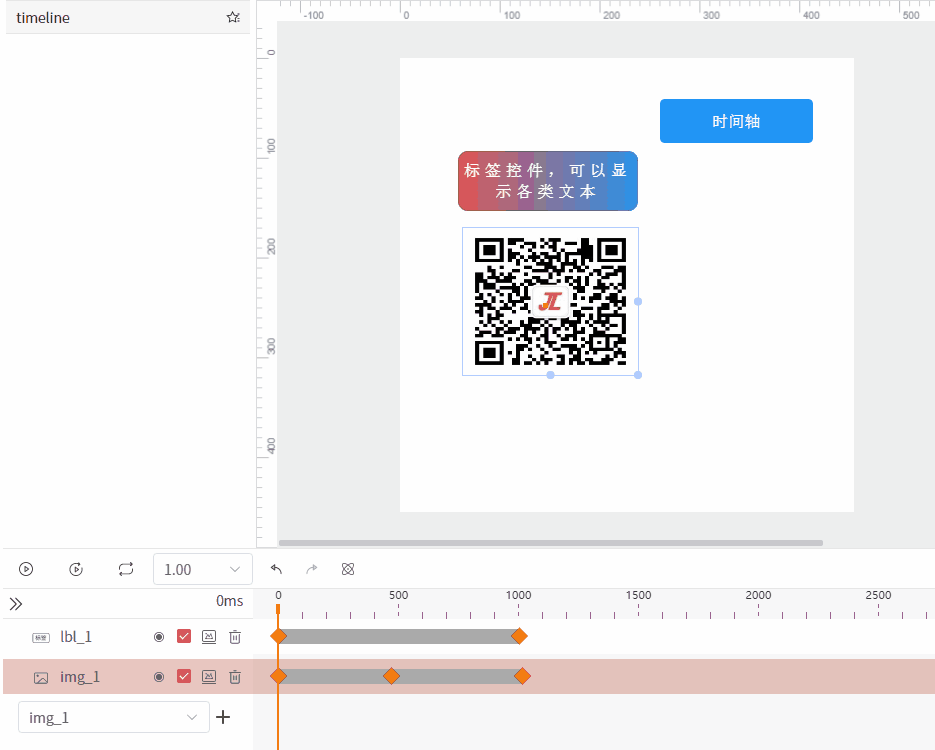
Task: Select img_1 keyframe at 1000 ms
Action: point(522,676)
